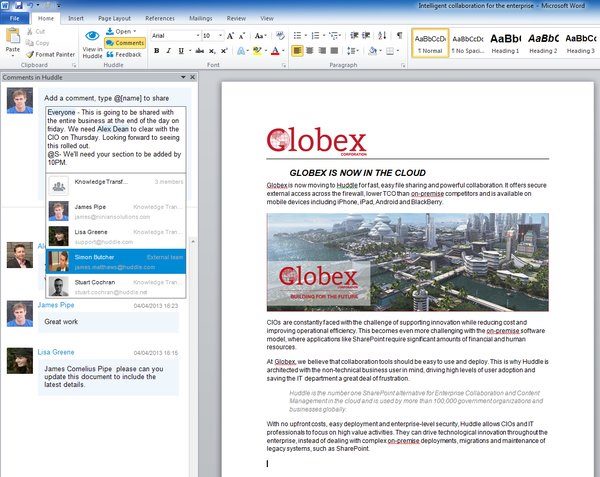Toggle Italic formatting

170,51
